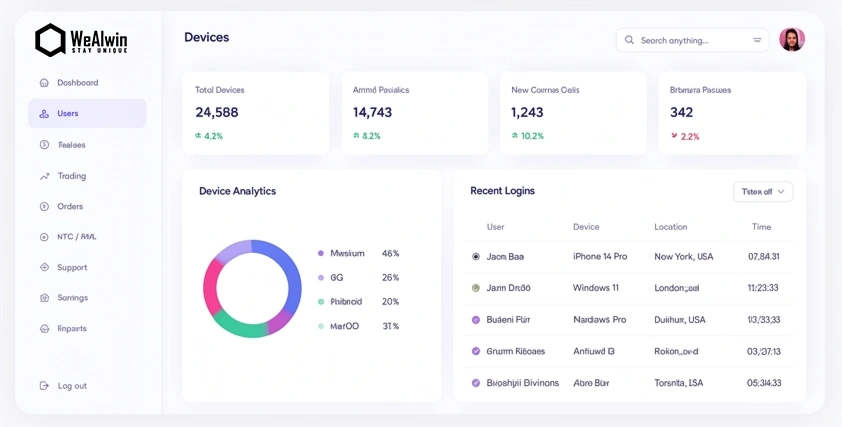Click the filter icon in search bar

757,40
